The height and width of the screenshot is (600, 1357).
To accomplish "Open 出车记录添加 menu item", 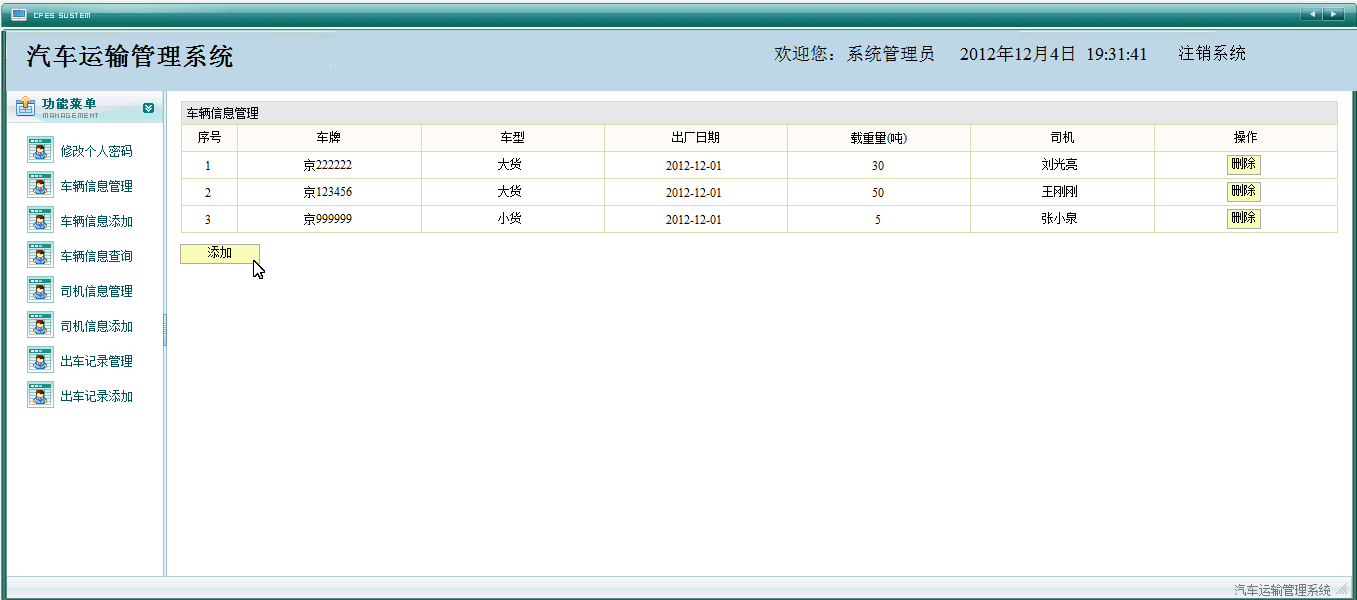I will pos(96,396).
